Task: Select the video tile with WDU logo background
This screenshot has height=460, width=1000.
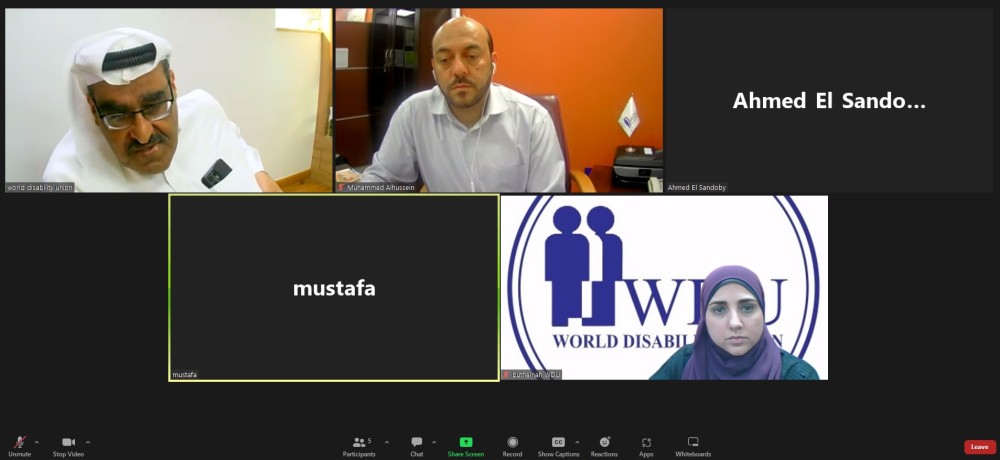Action: 665,288
